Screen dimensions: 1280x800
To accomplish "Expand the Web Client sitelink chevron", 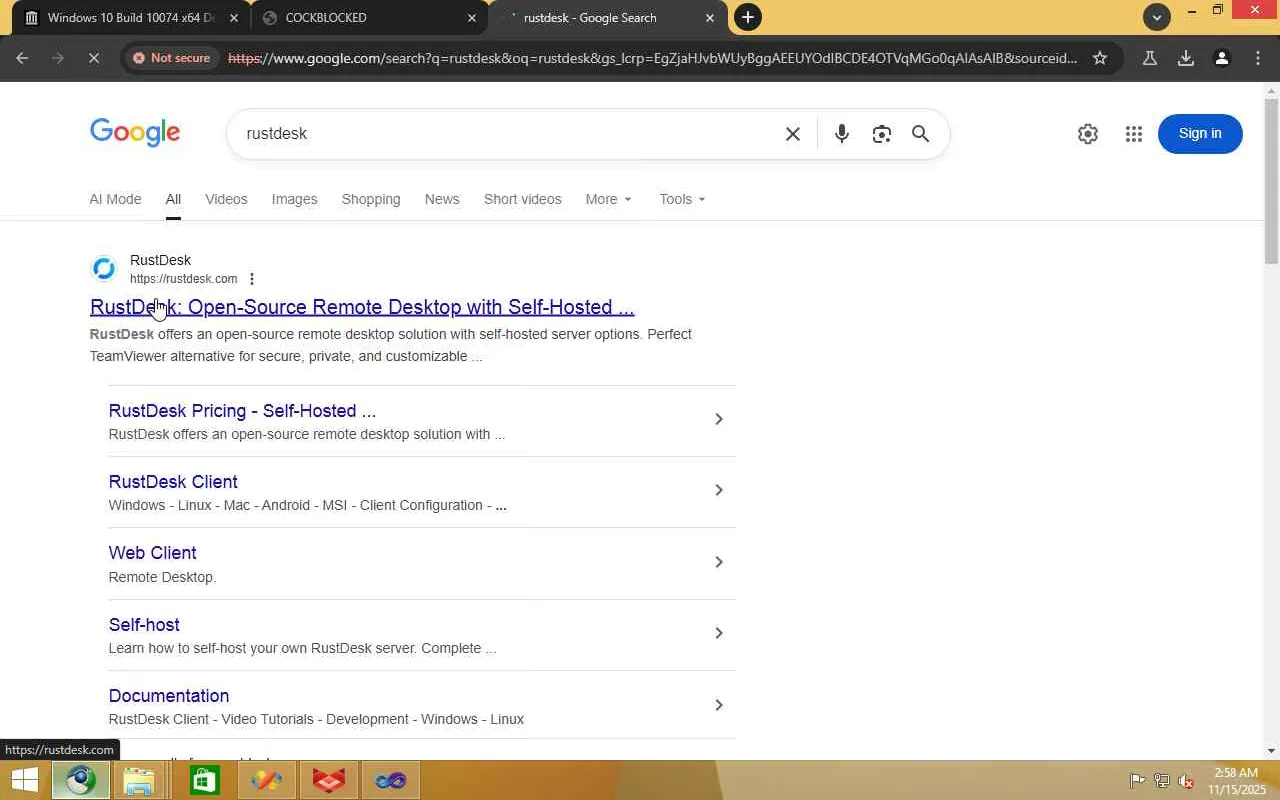I will pyautogui.click(x=718, y=562).
